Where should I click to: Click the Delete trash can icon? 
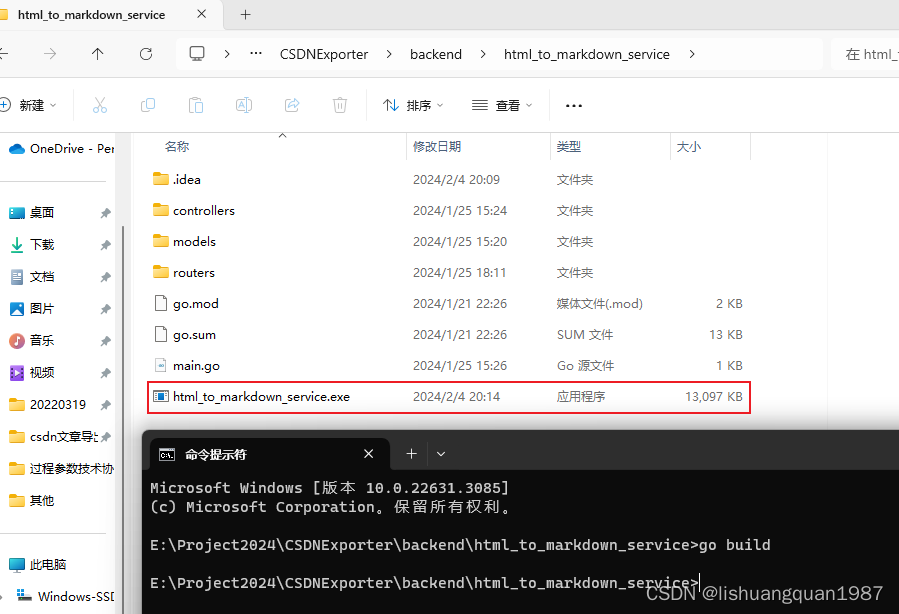340,105
